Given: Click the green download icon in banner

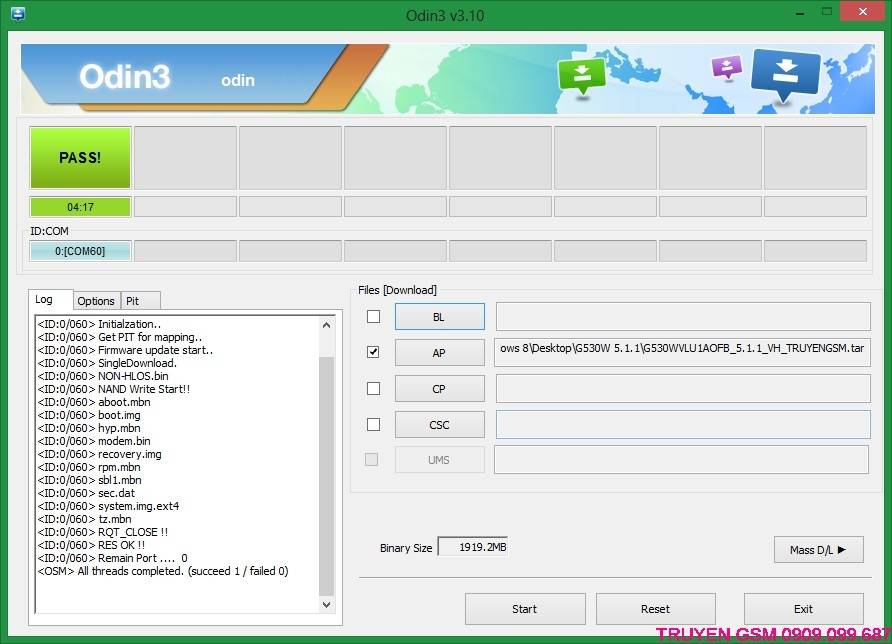Looking at the screenshot, I should tap(581, 77).
